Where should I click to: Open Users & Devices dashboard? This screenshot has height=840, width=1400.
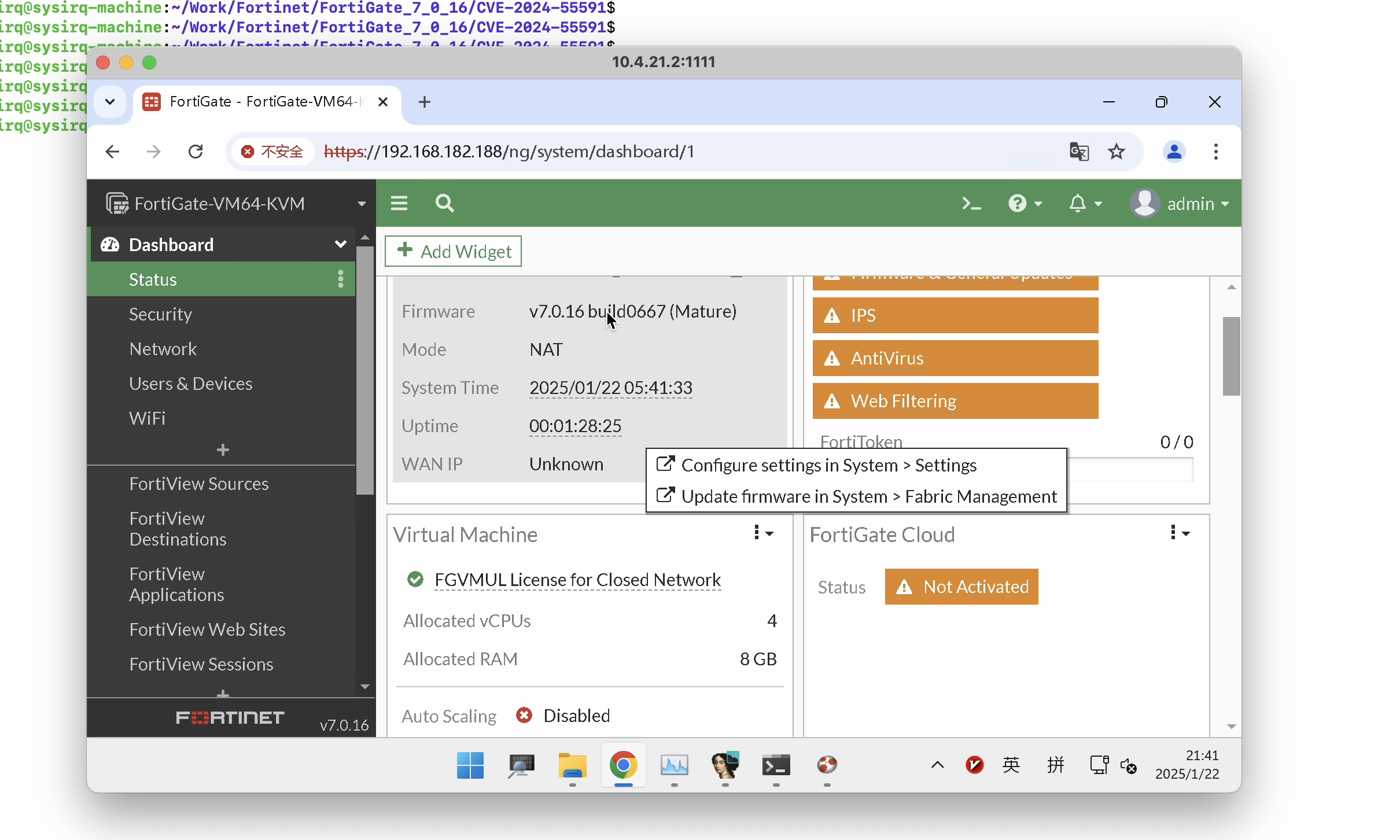point(191,384)
